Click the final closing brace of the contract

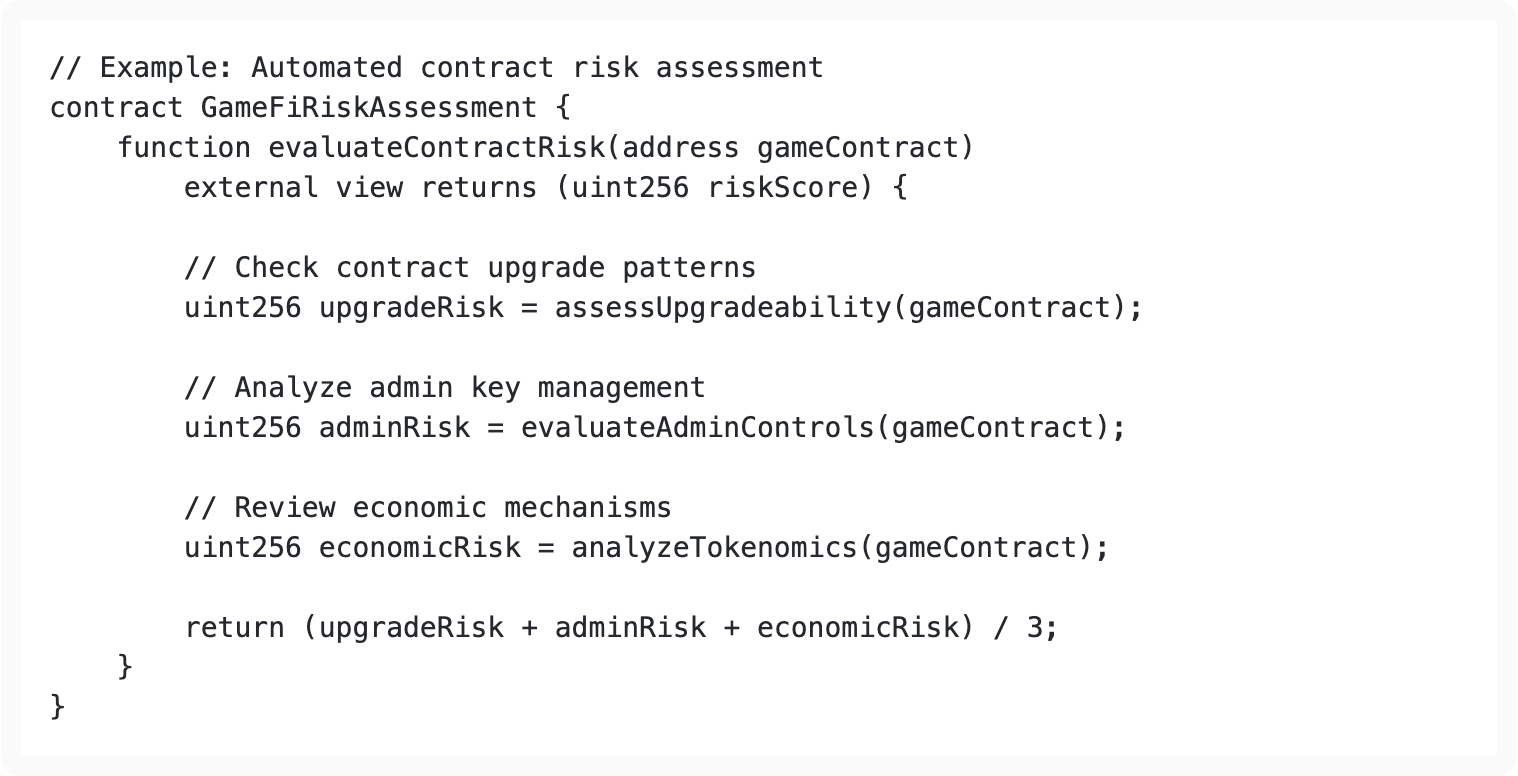point(57,707)
